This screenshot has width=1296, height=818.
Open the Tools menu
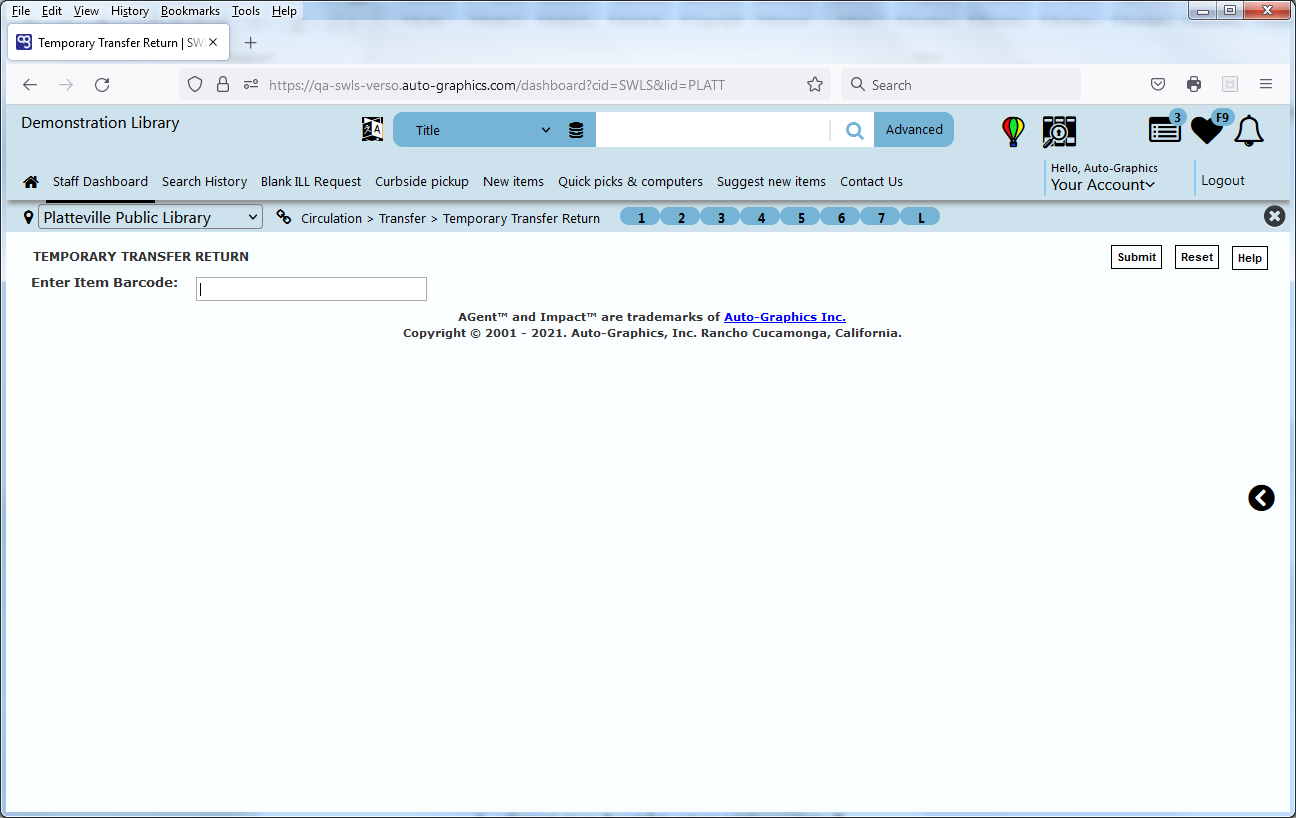(246, 11)
